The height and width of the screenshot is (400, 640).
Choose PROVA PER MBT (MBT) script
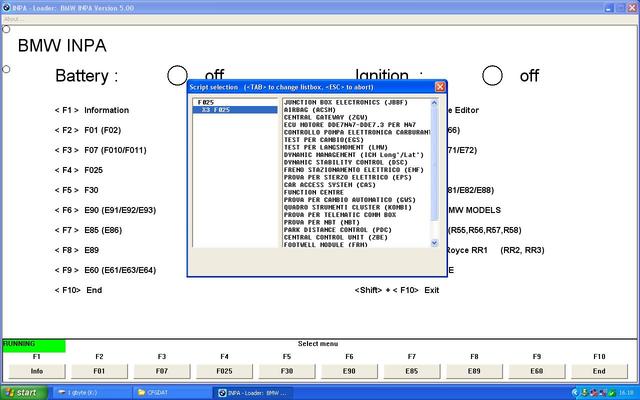pos(322,222)
